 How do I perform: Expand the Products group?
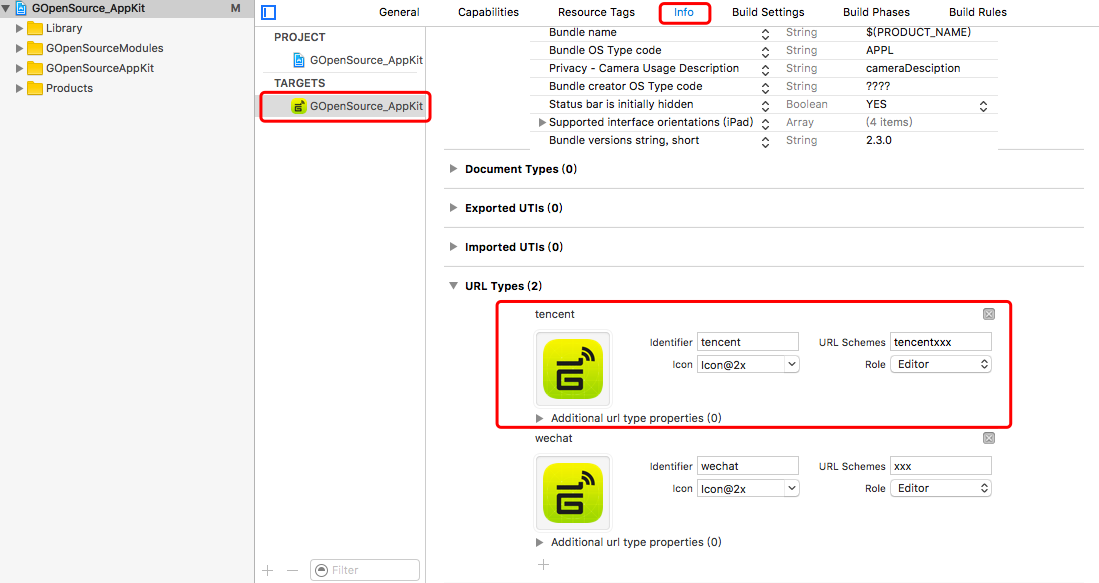click(x=17, y=88)
